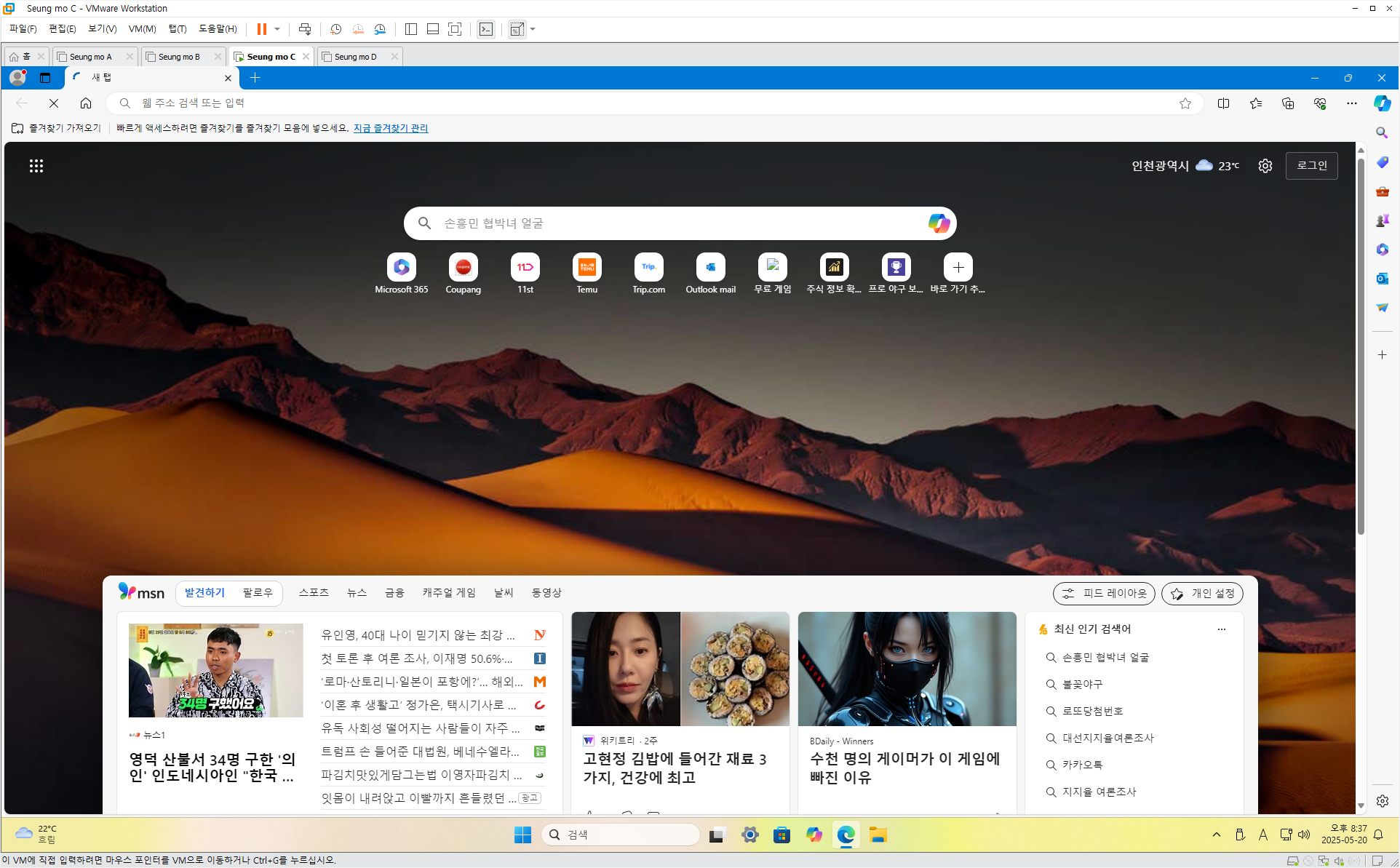This screenshot has height=868, width=1400.
Task: Click the 로그인 button
Action: pyautogui.click(x=1311, y=166)
